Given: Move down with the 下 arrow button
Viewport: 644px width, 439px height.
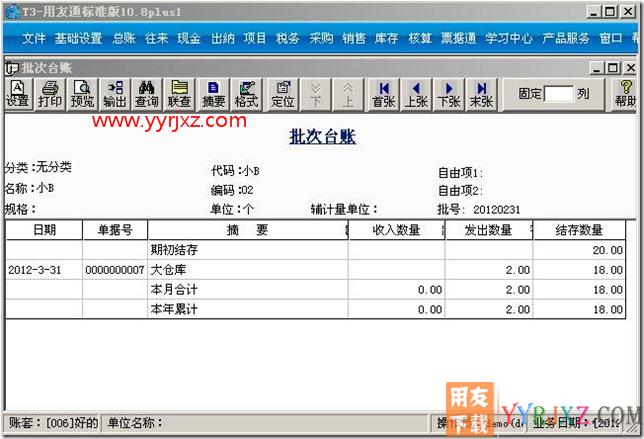Looking at the screenshot, I should coord(315,94).
